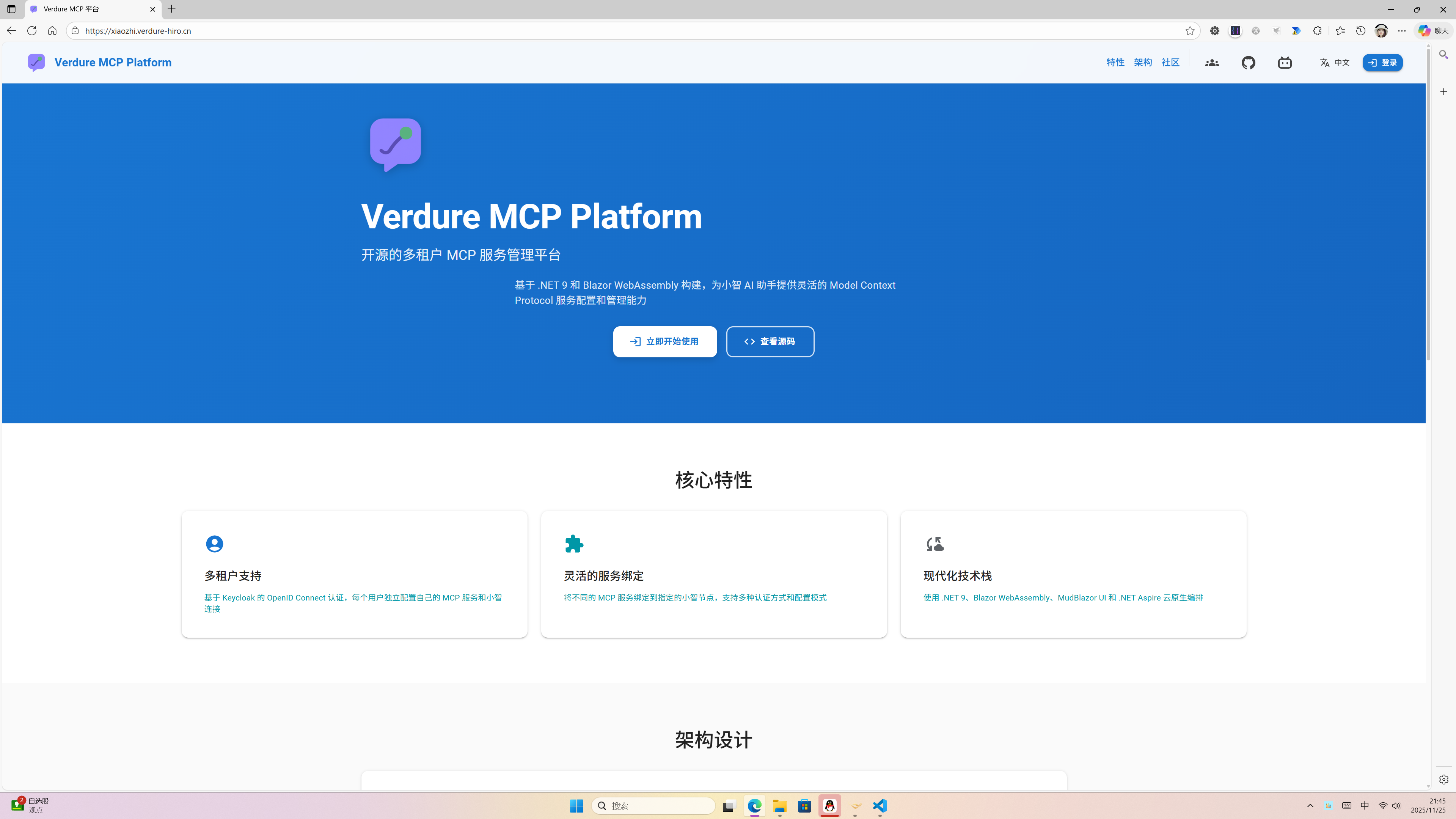The width and height of the screenshot is (1456, 819).
Task: Open the GitHub repository icon
Action: pyautogui.click(x=1249, y=62)
